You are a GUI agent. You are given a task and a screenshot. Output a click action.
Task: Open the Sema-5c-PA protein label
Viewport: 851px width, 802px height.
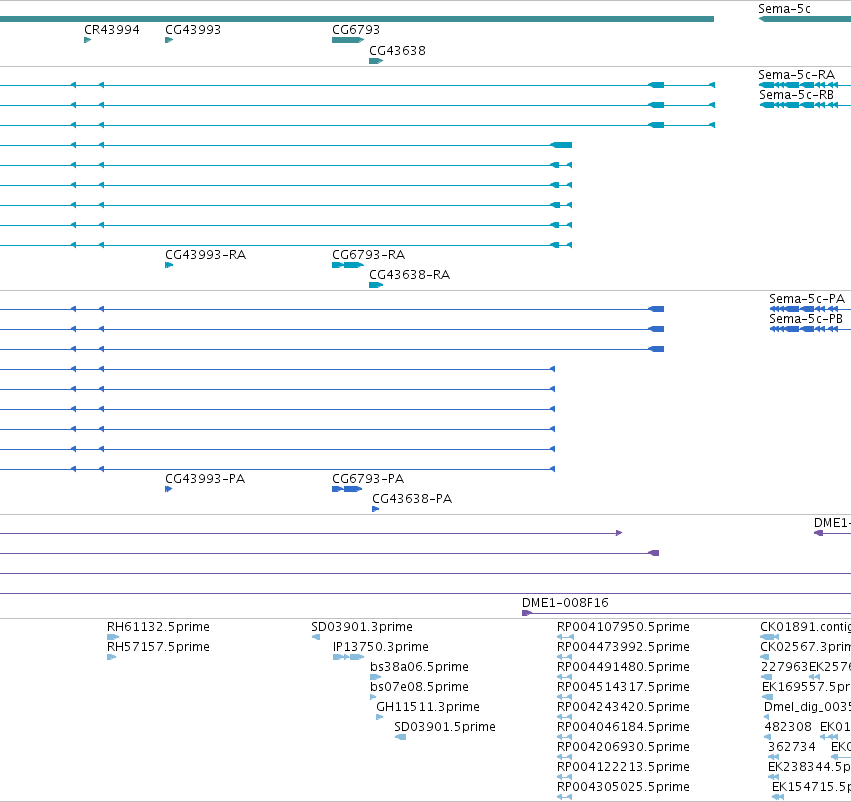pyautogui.click(x=806, y=299)
